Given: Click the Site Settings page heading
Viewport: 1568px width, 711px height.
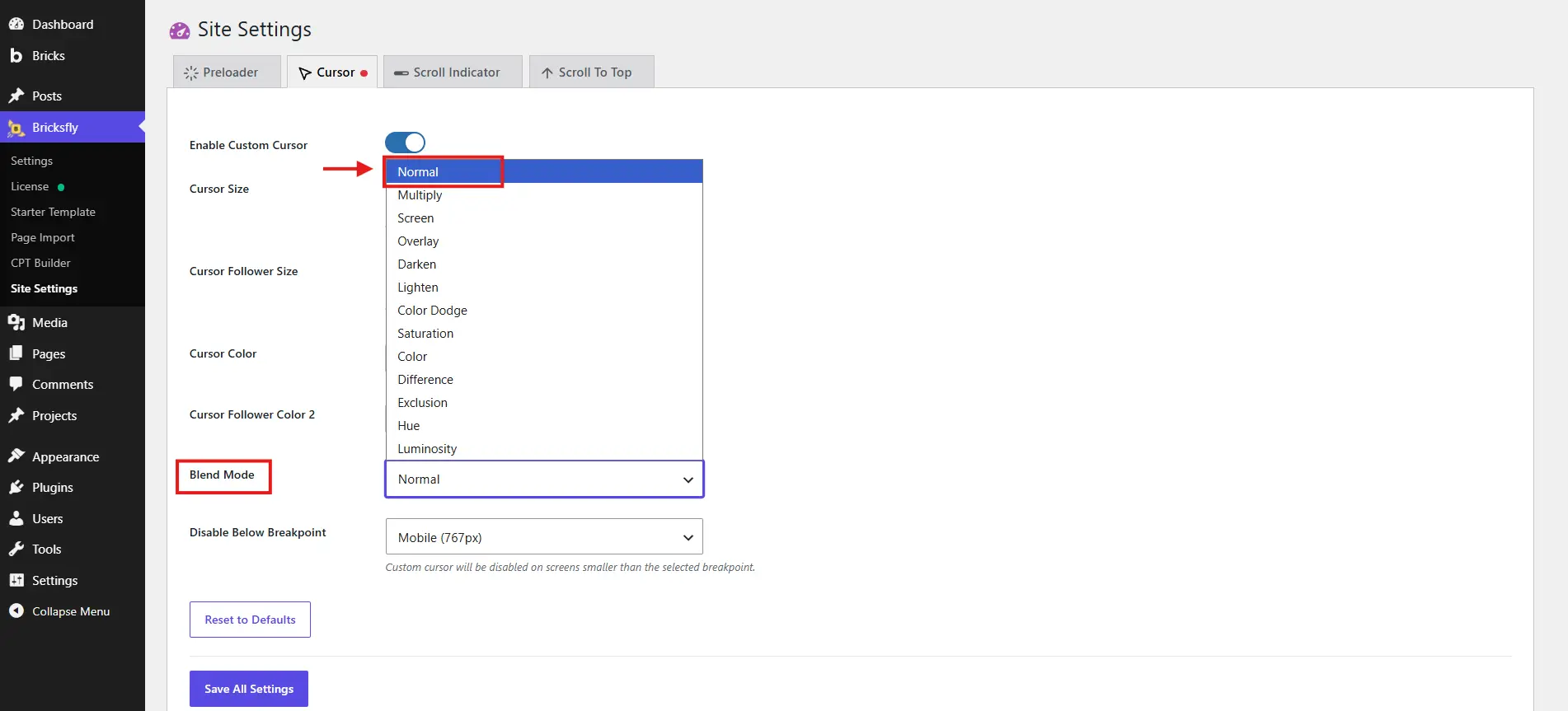Looking at the screenshot, I should pyautogui.click(x=255, y=30).
